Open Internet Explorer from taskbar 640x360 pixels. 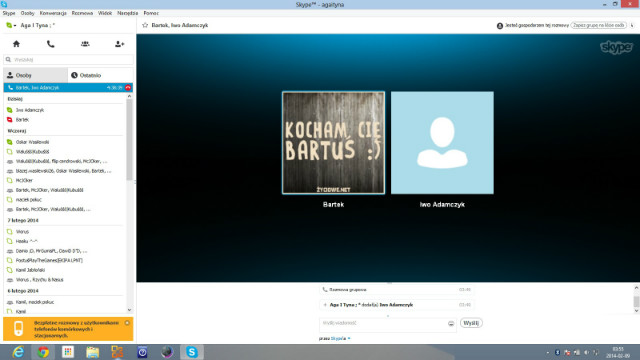pyautogui.click(x=18, y=352)
